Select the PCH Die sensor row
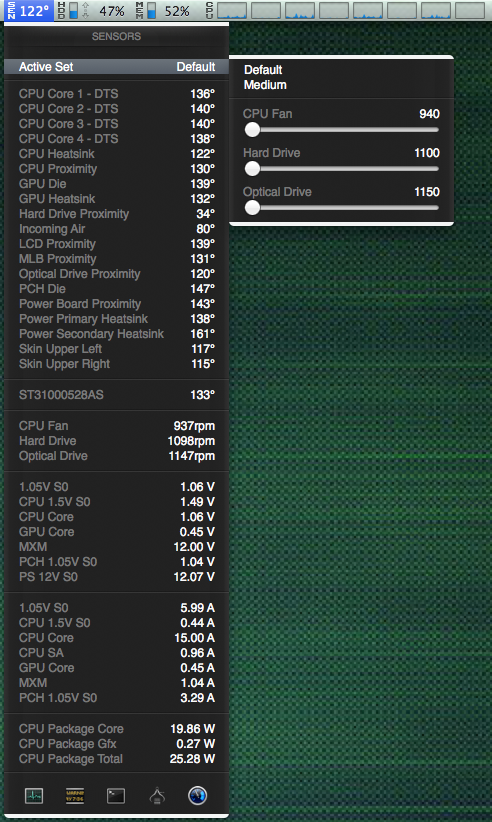This screenshot has height=822, width=492. coord(116,289)
